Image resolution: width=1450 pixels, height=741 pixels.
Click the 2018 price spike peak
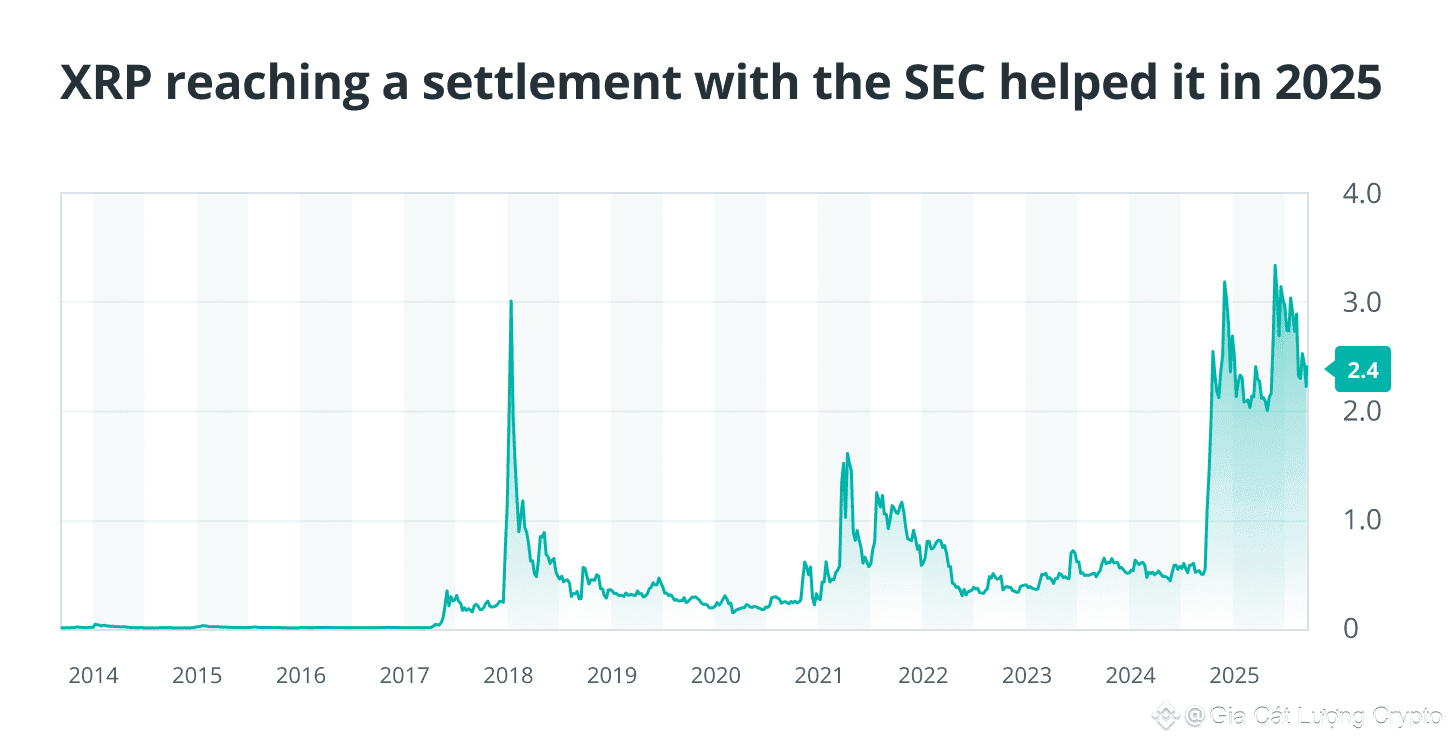(511, 301)
